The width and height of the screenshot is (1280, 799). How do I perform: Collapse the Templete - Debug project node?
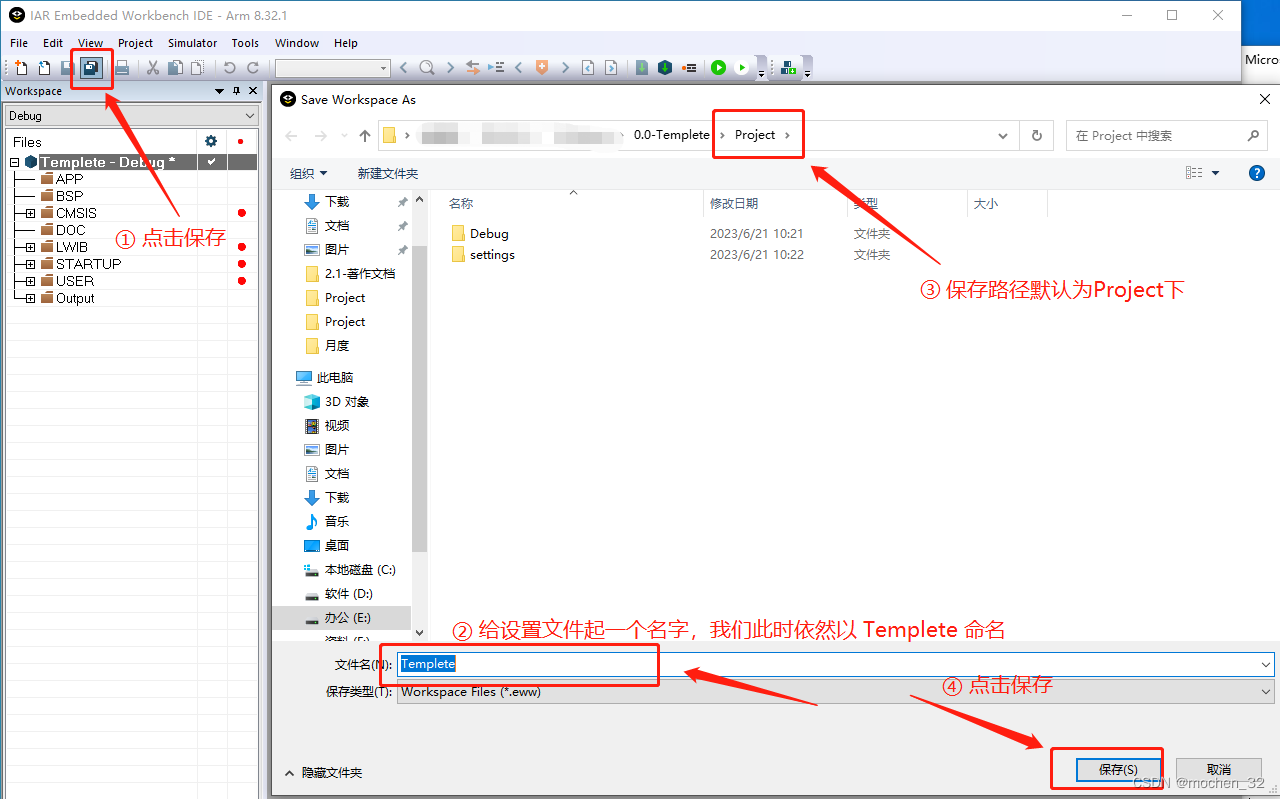(x=15, y=162)
